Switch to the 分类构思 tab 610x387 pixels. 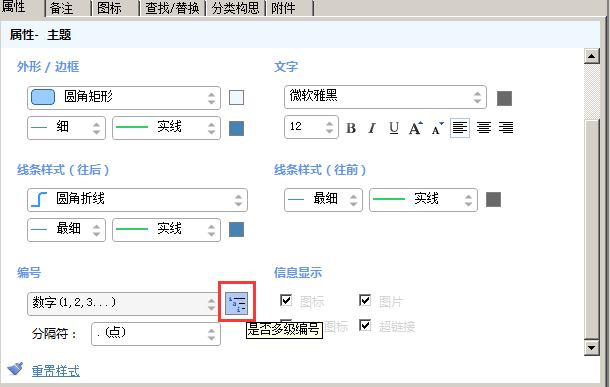tap(235, 8)
